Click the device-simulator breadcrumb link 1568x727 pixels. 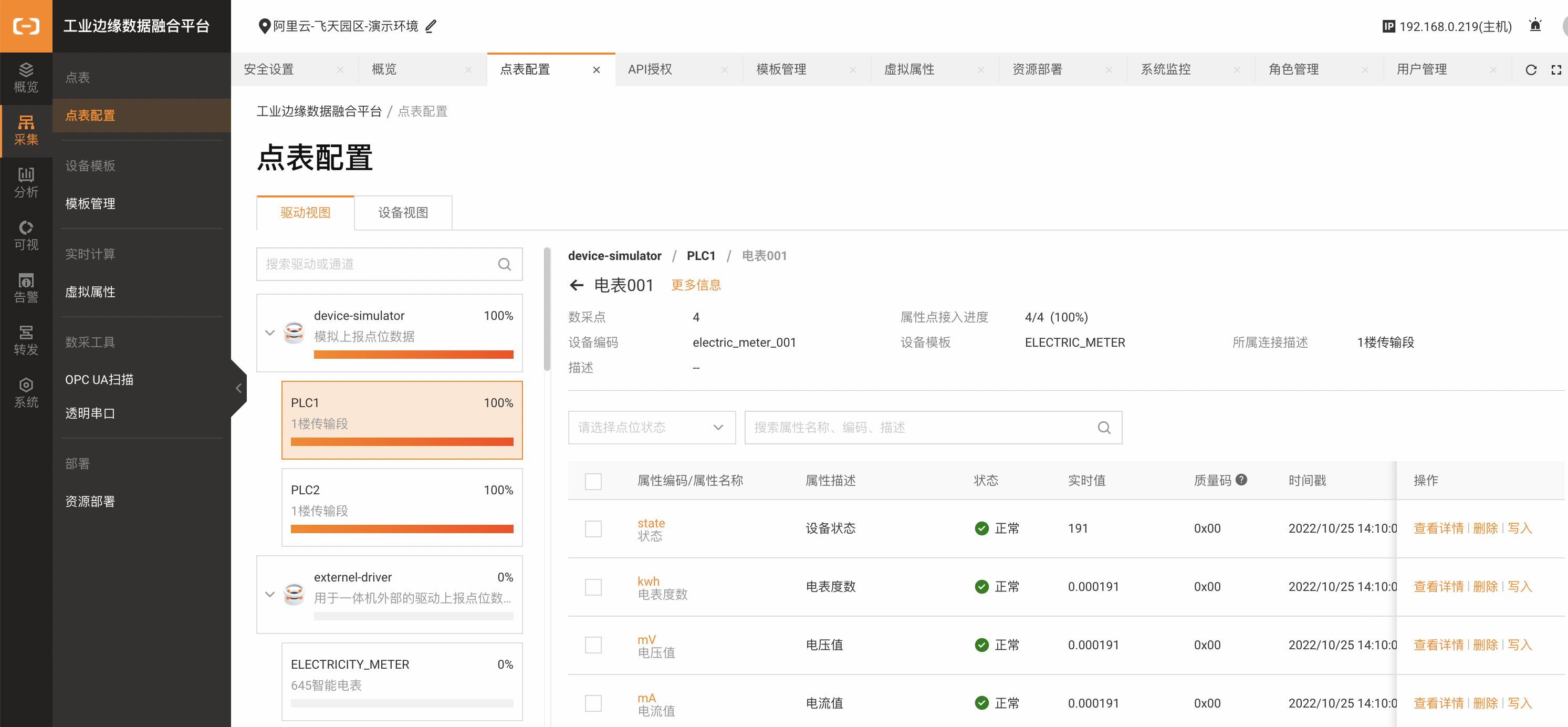(x=614, y=256)
